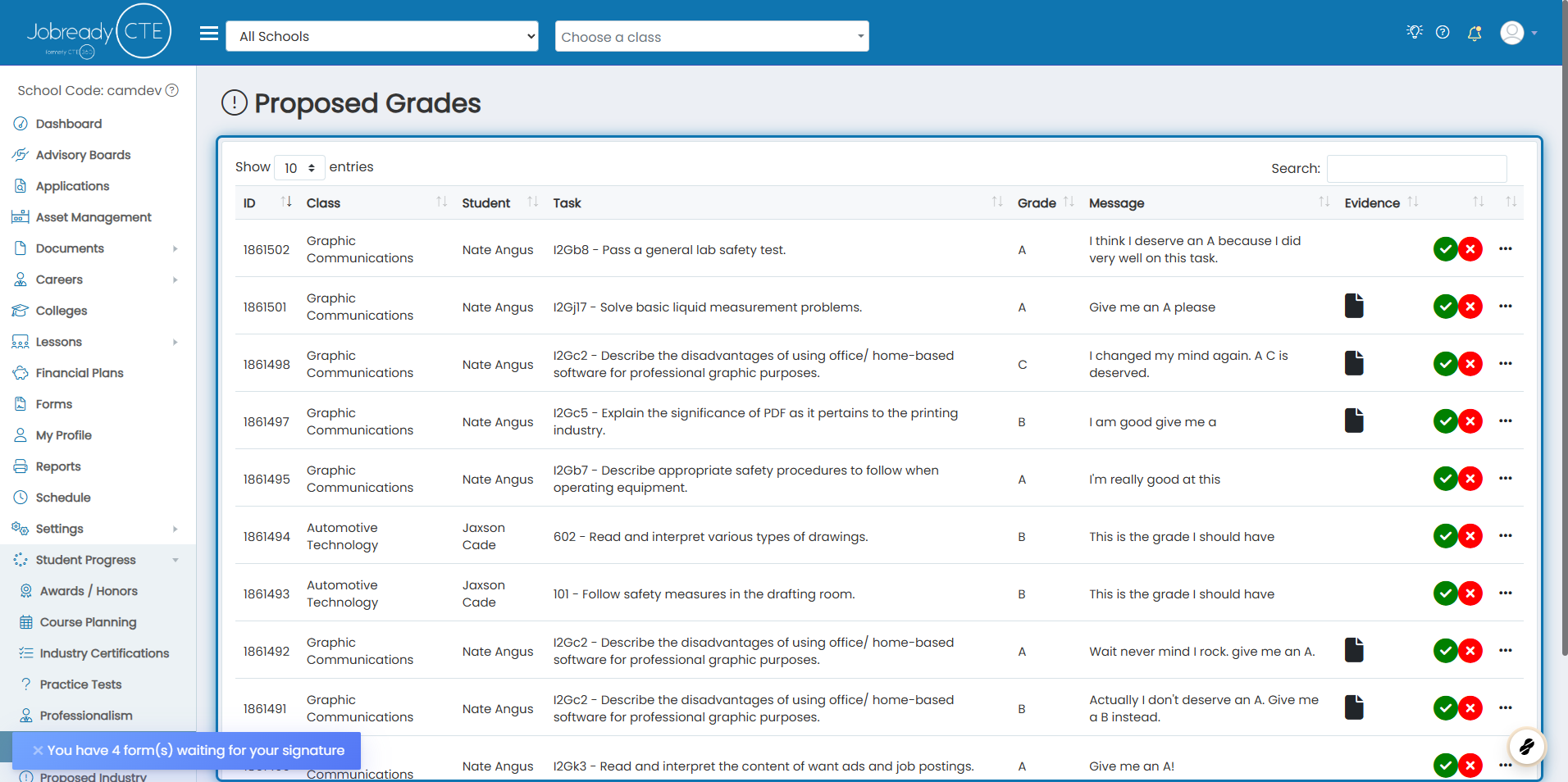1568x782 pixels.
Task: Dismiss the signature notification banner
Action: (38, 750)
